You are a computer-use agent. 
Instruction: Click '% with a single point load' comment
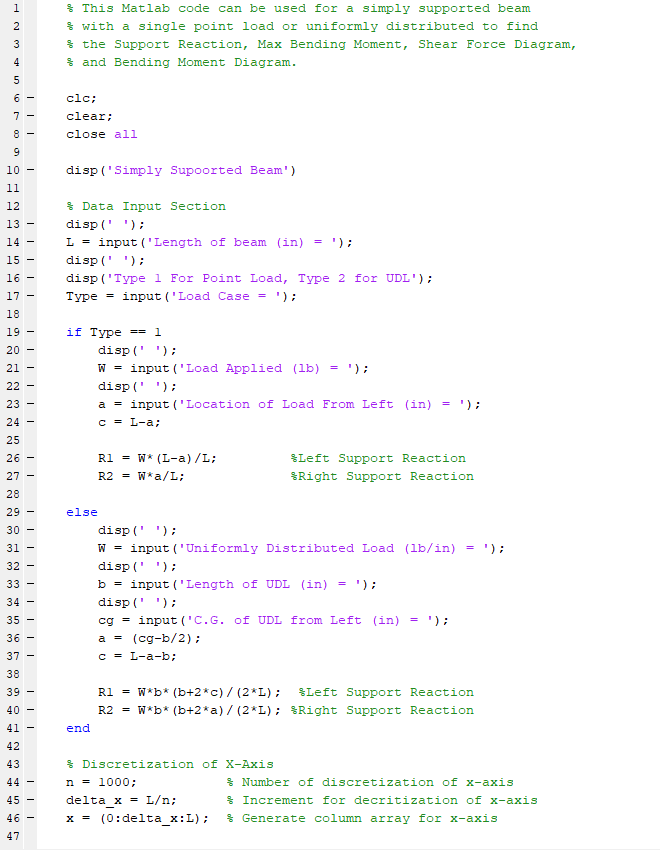pyautogui.click(x=302, y=27)
